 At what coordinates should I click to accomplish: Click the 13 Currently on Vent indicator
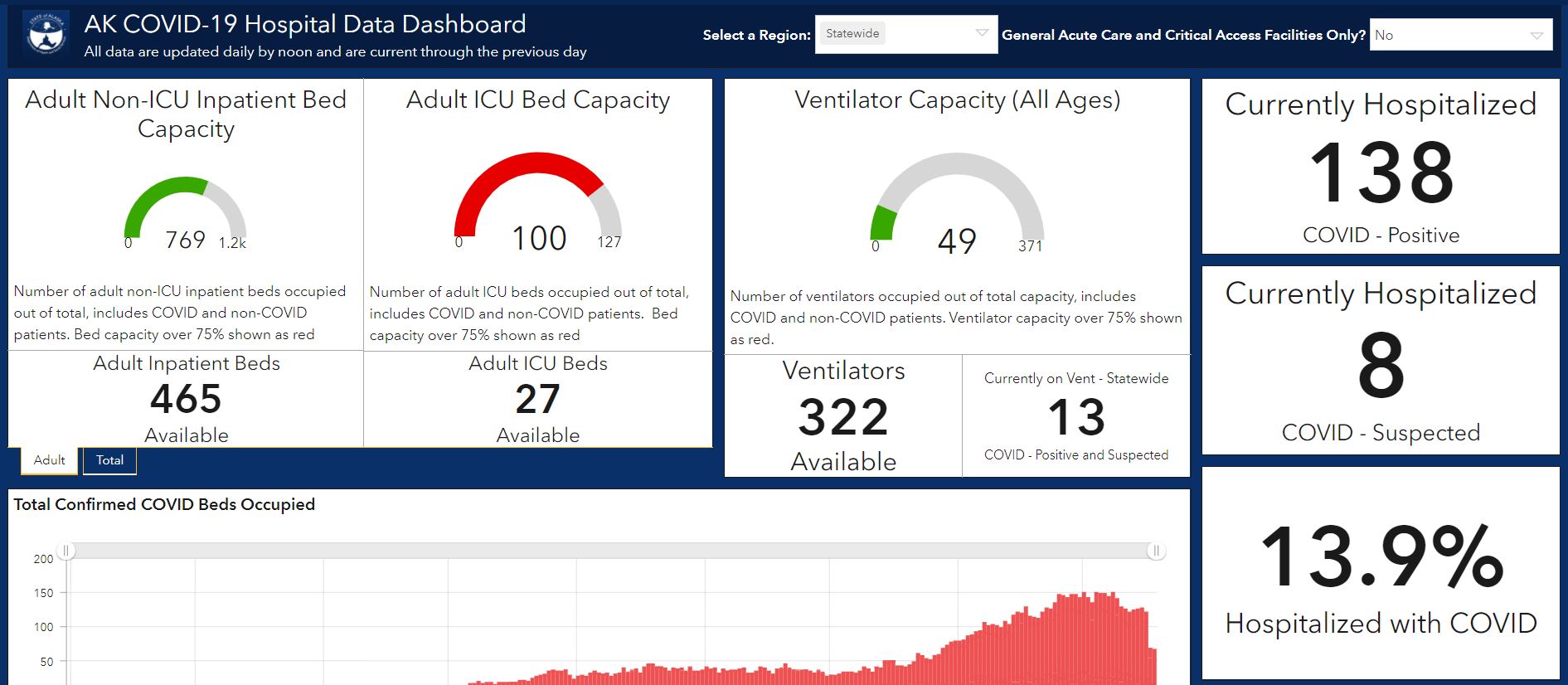click(1076, 417)
